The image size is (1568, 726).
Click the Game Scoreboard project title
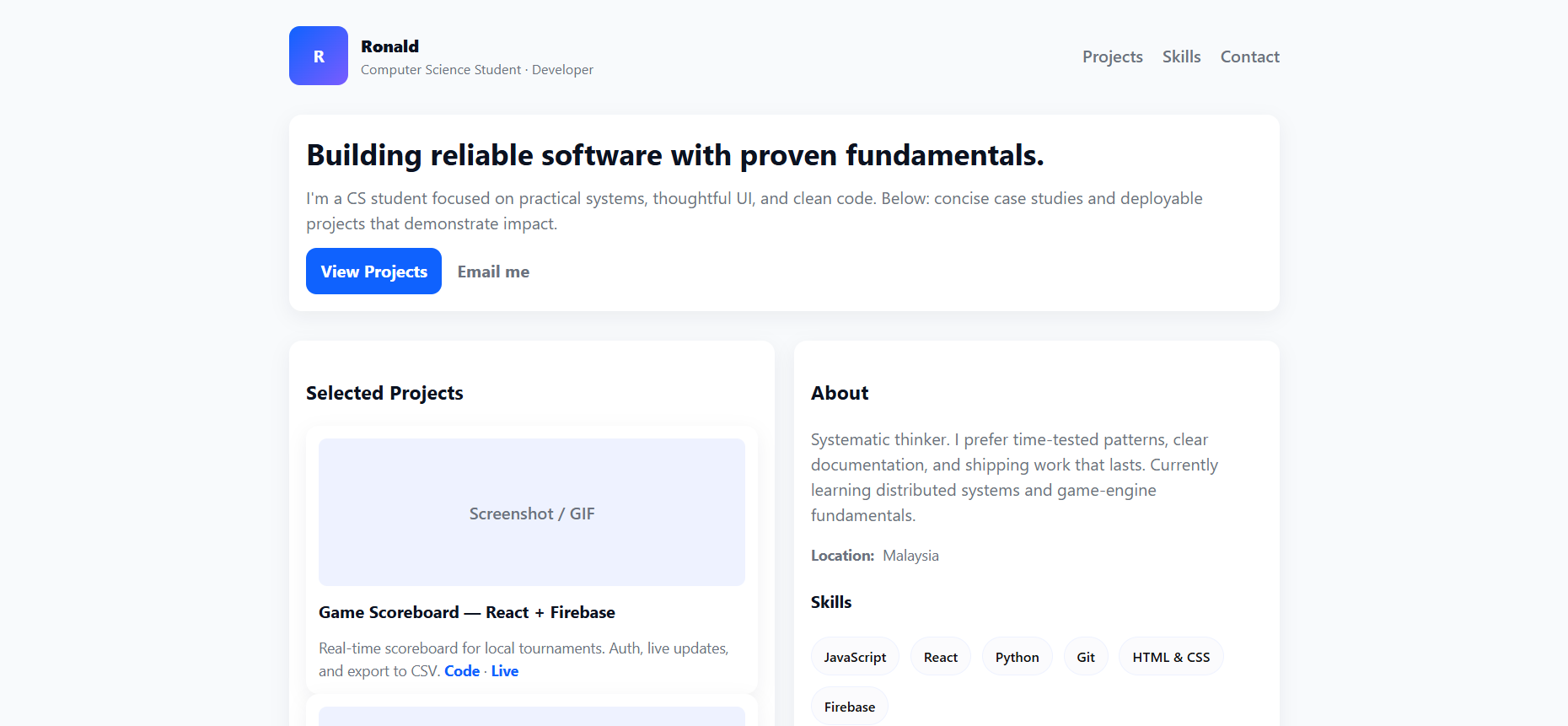(466, 612)
